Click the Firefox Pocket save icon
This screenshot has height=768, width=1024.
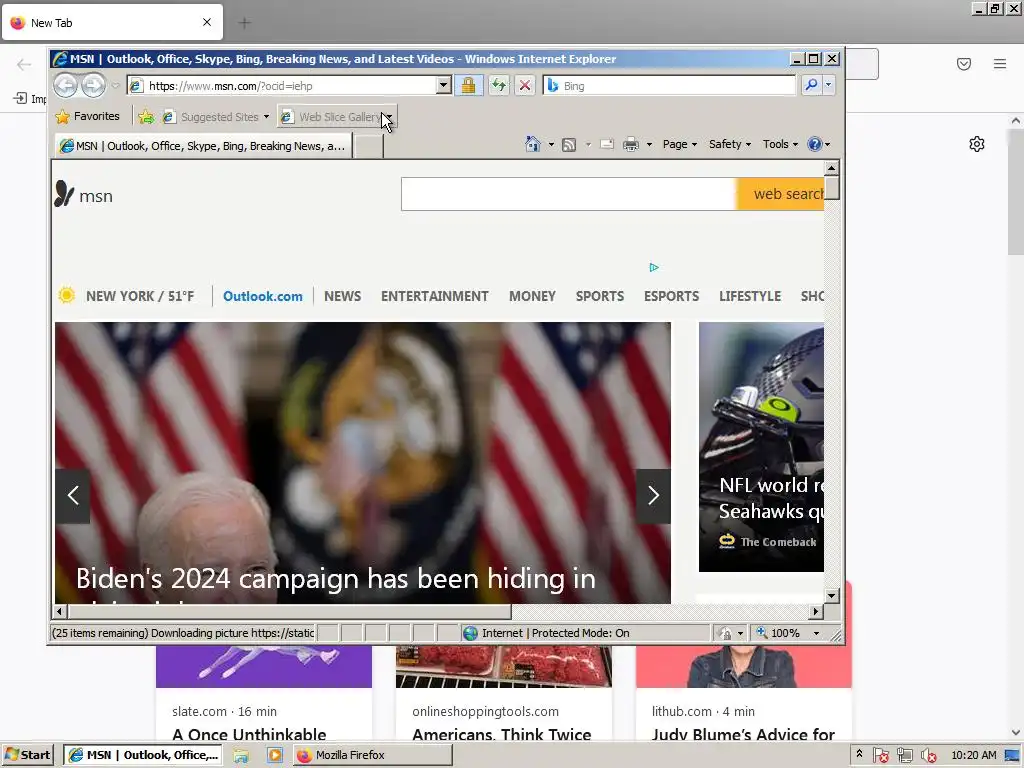964,63
